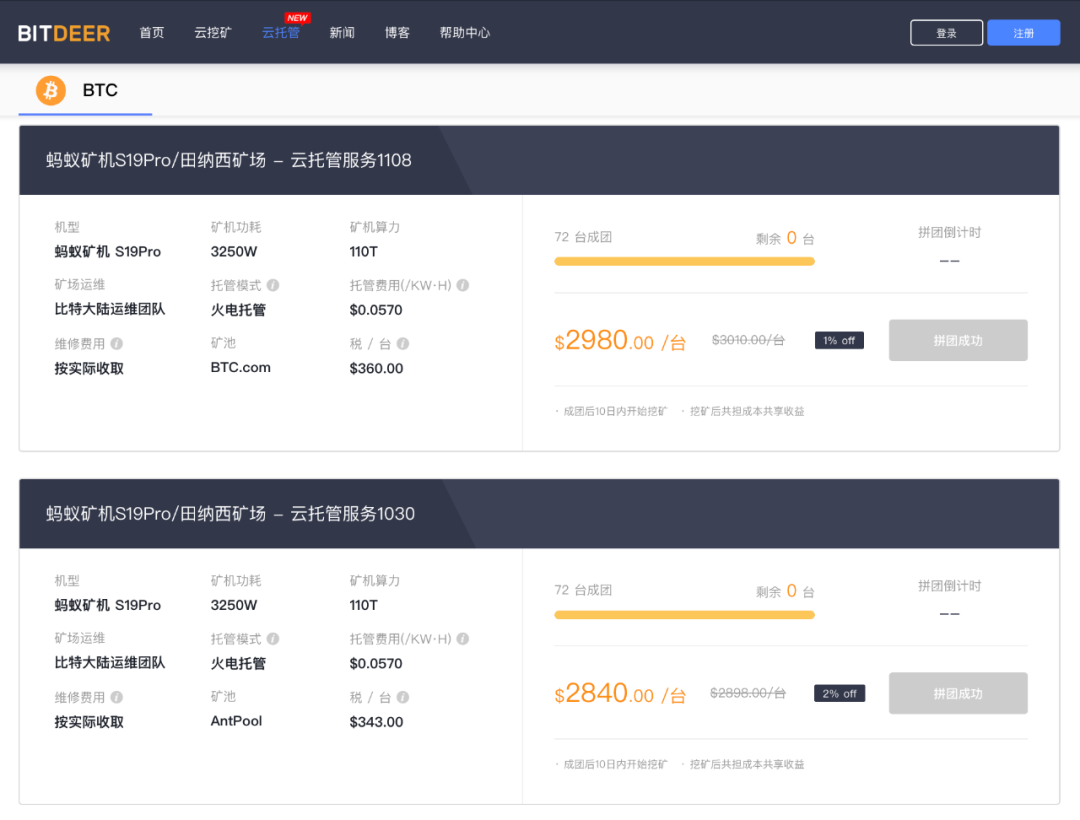
Task: Click 剩余 0 台 in service 1108
Action: (785, 238)
